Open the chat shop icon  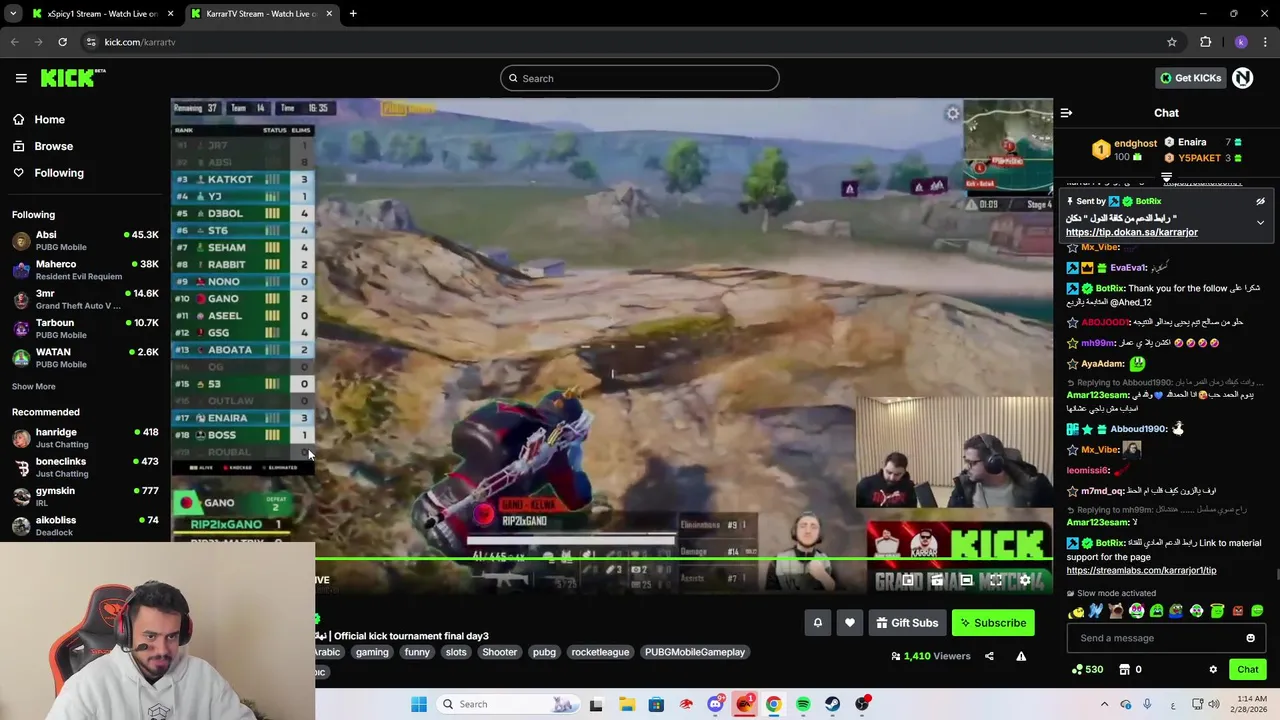[x=1124, y=669]
